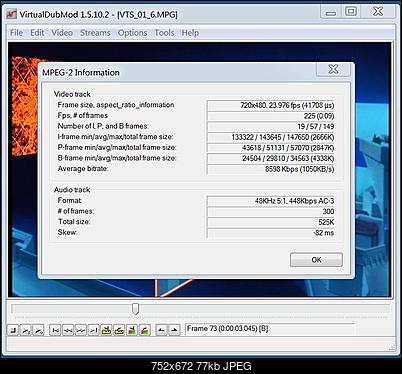The image size is (402, 374).
Task: Click the audio total size value 525K
Action: click(271, 222)
